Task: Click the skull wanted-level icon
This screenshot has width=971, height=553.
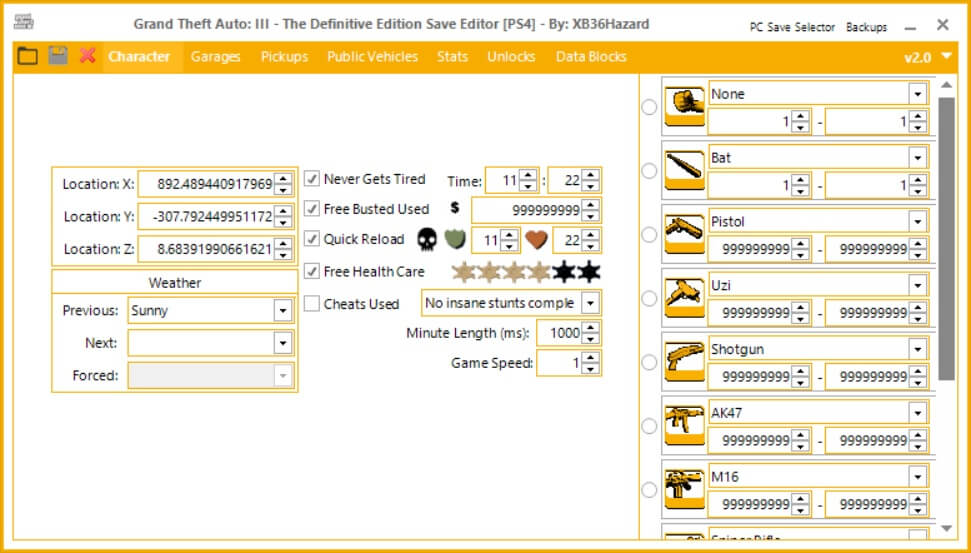Action: 427,240
